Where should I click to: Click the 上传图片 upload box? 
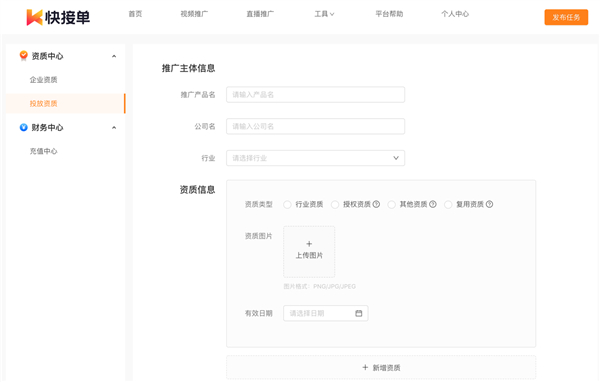[309, 251]
